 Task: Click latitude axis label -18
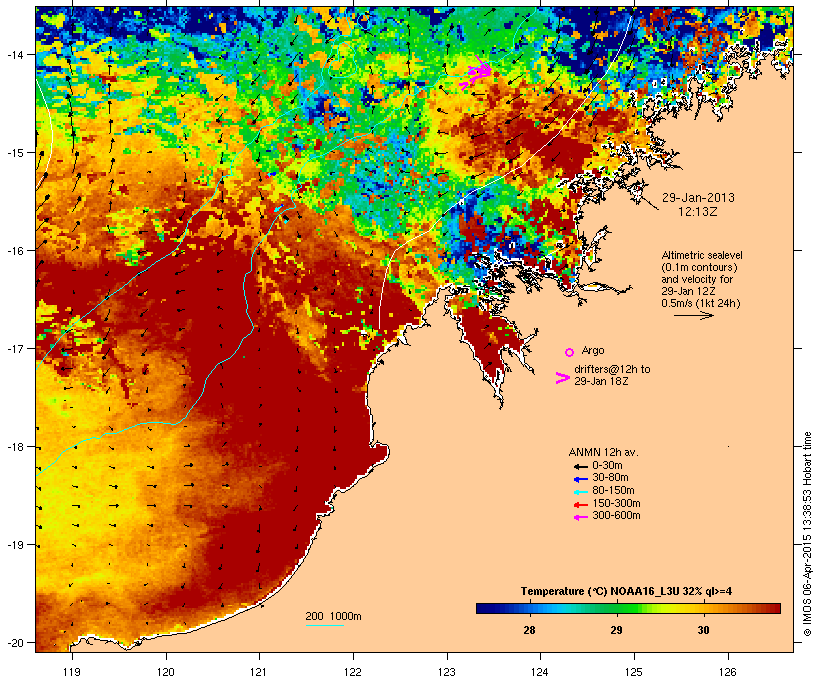point(14,447)
